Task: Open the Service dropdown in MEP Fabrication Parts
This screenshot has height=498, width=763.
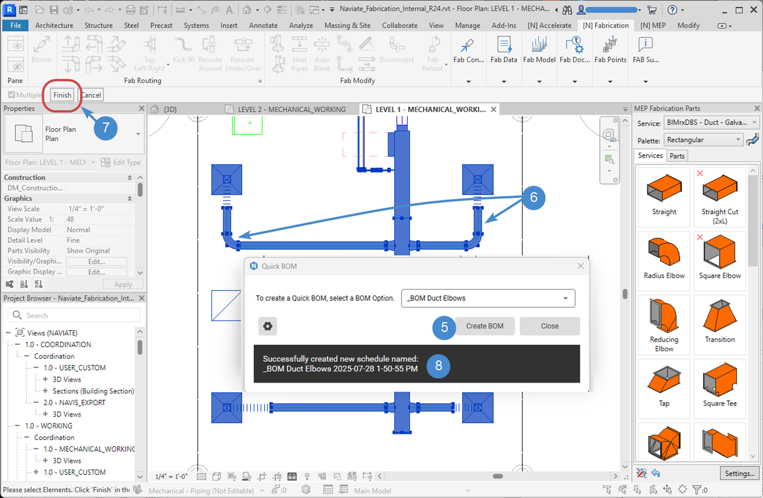Action: 711,123
